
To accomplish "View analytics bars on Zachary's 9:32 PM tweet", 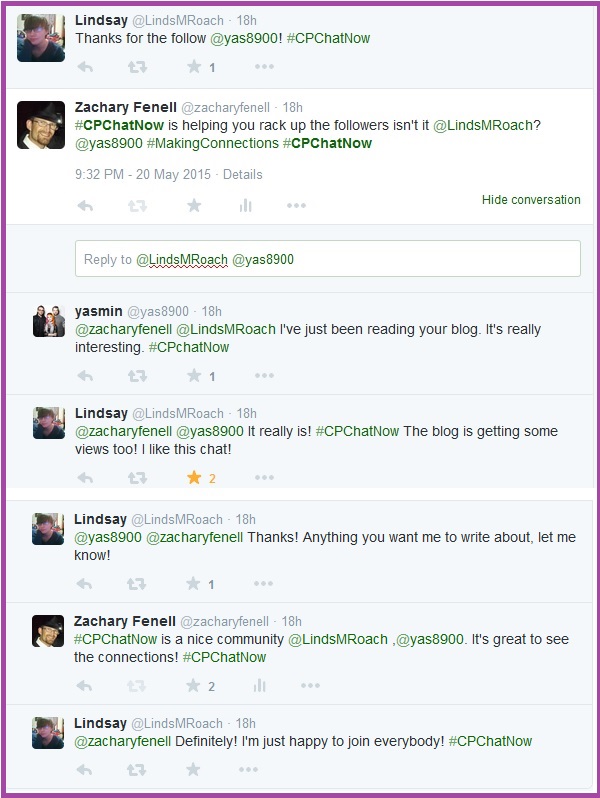I will (x=245, y=206).
